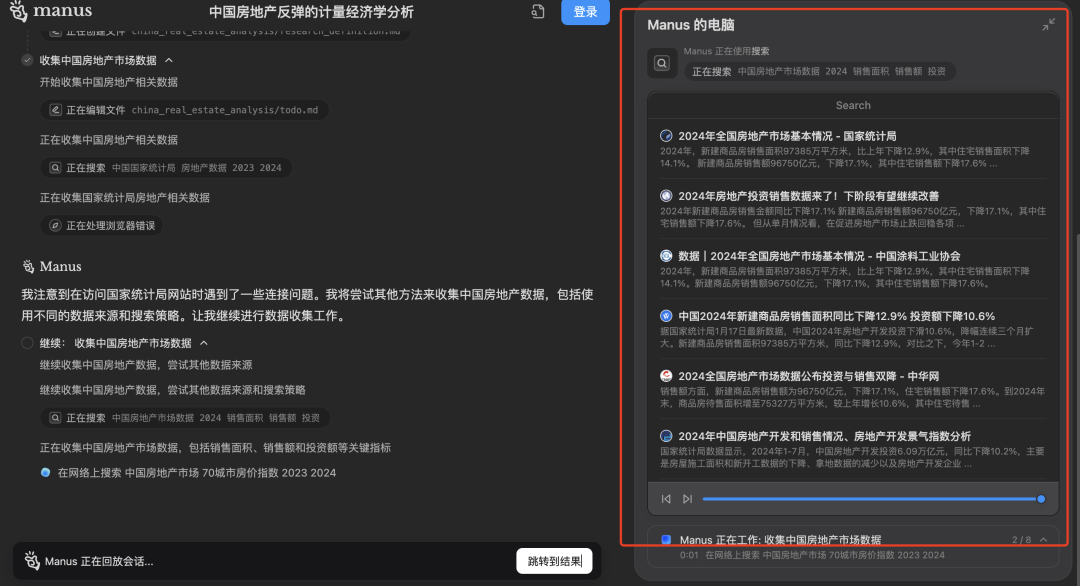
Task: Skip to next replay step
Action: pos(687,499)
